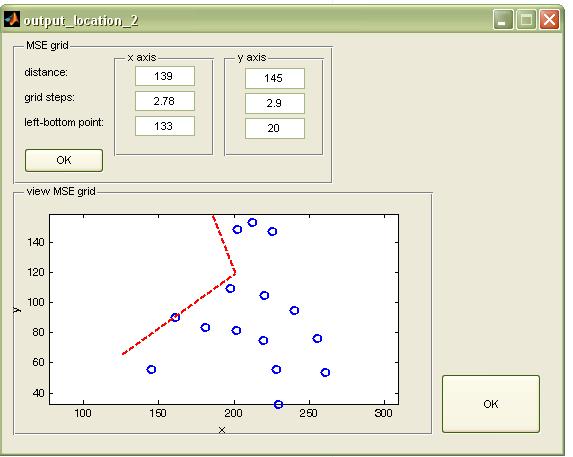This screenshot has height=457, width=573.
Task: Click the 'grid steps:' label
Action: pos(49,98)
